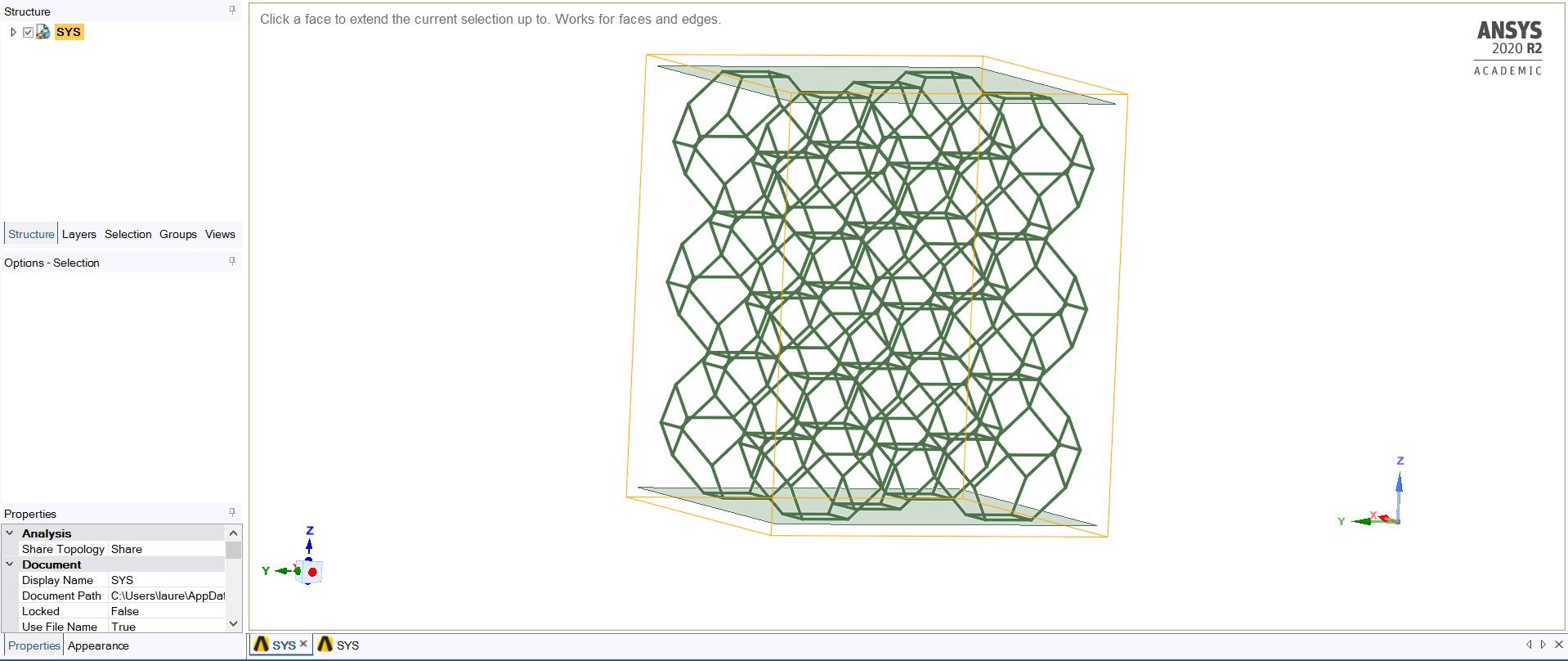Expand the SYS node in Structure tree
Image resolution: width=1568 pixels, height=661 pixels.
[13, 32]
